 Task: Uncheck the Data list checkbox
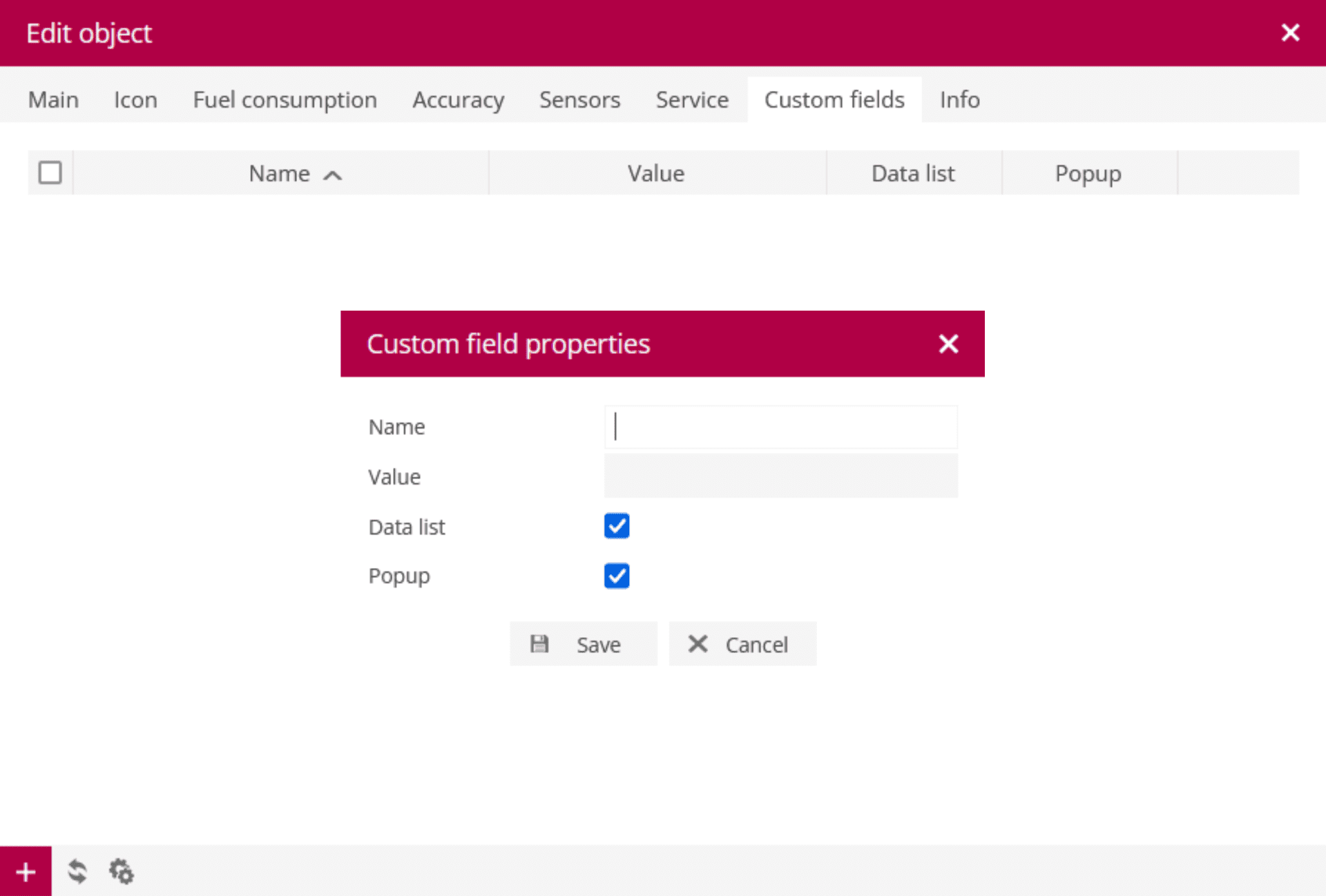(x=616, y=526)
